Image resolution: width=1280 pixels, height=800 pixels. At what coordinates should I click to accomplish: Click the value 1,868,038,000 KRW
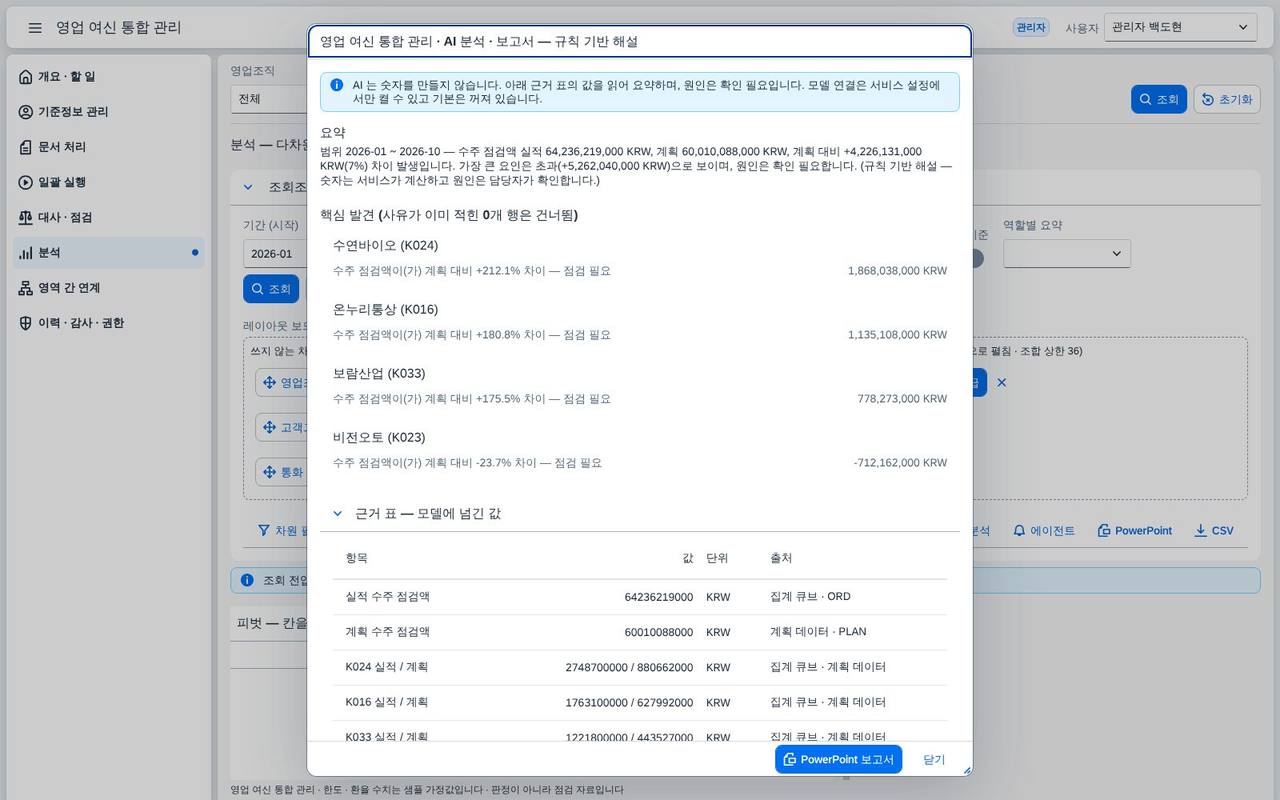point(897,271)
